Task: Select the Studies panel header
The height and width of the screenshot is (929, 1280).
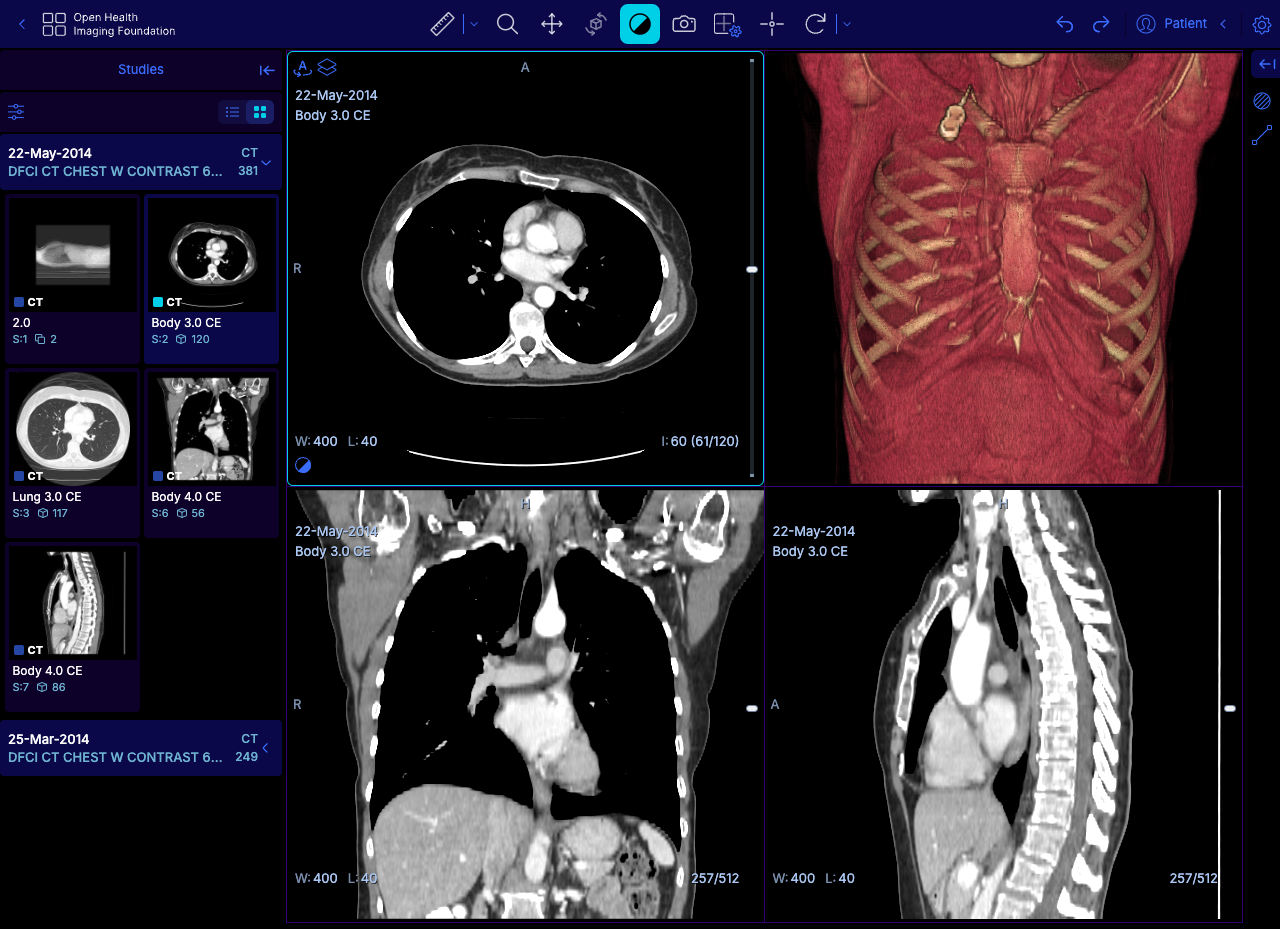Action: pos(141,69)
